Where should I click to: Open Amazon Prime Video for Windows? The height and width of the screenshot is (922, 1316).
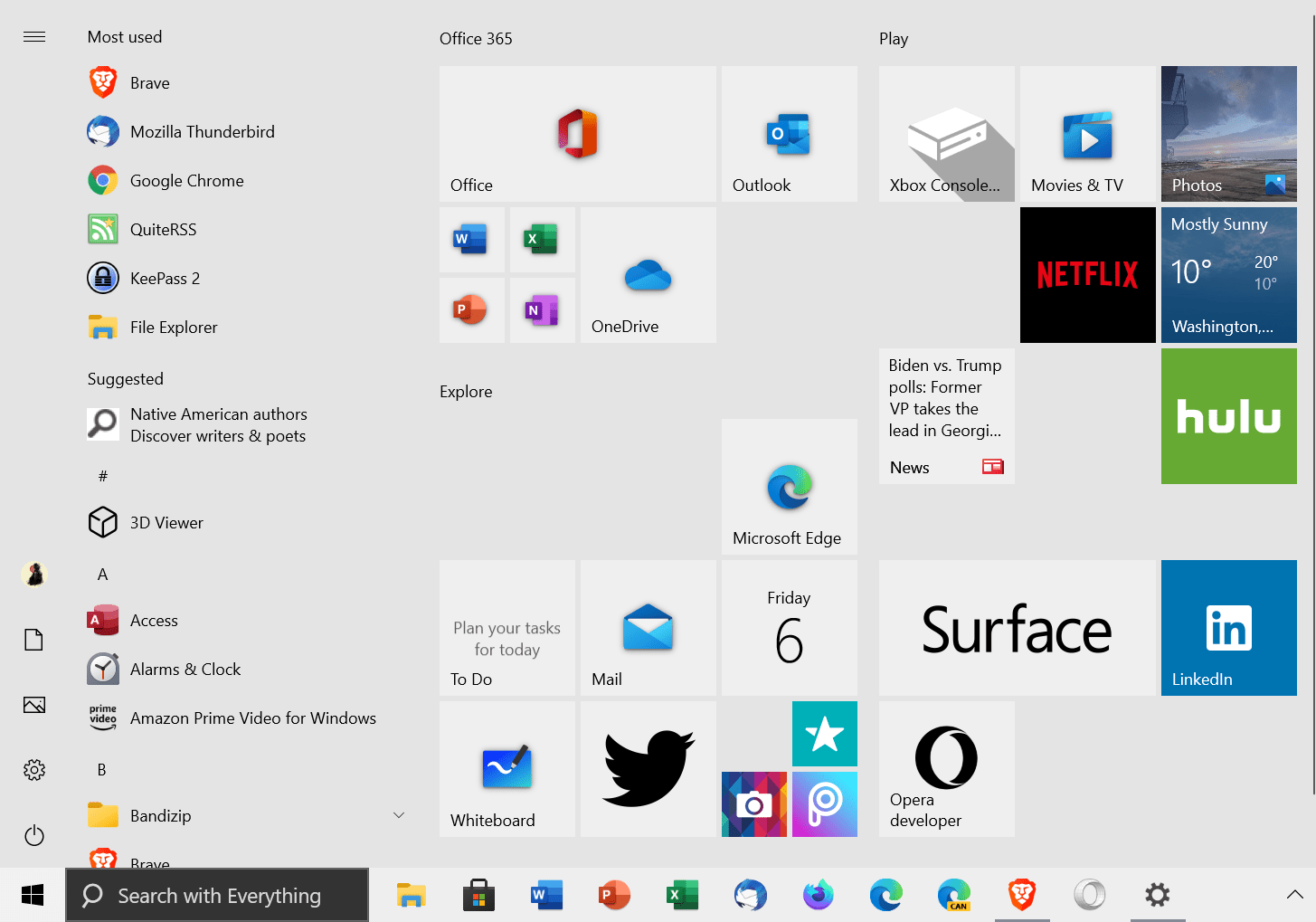246,718
